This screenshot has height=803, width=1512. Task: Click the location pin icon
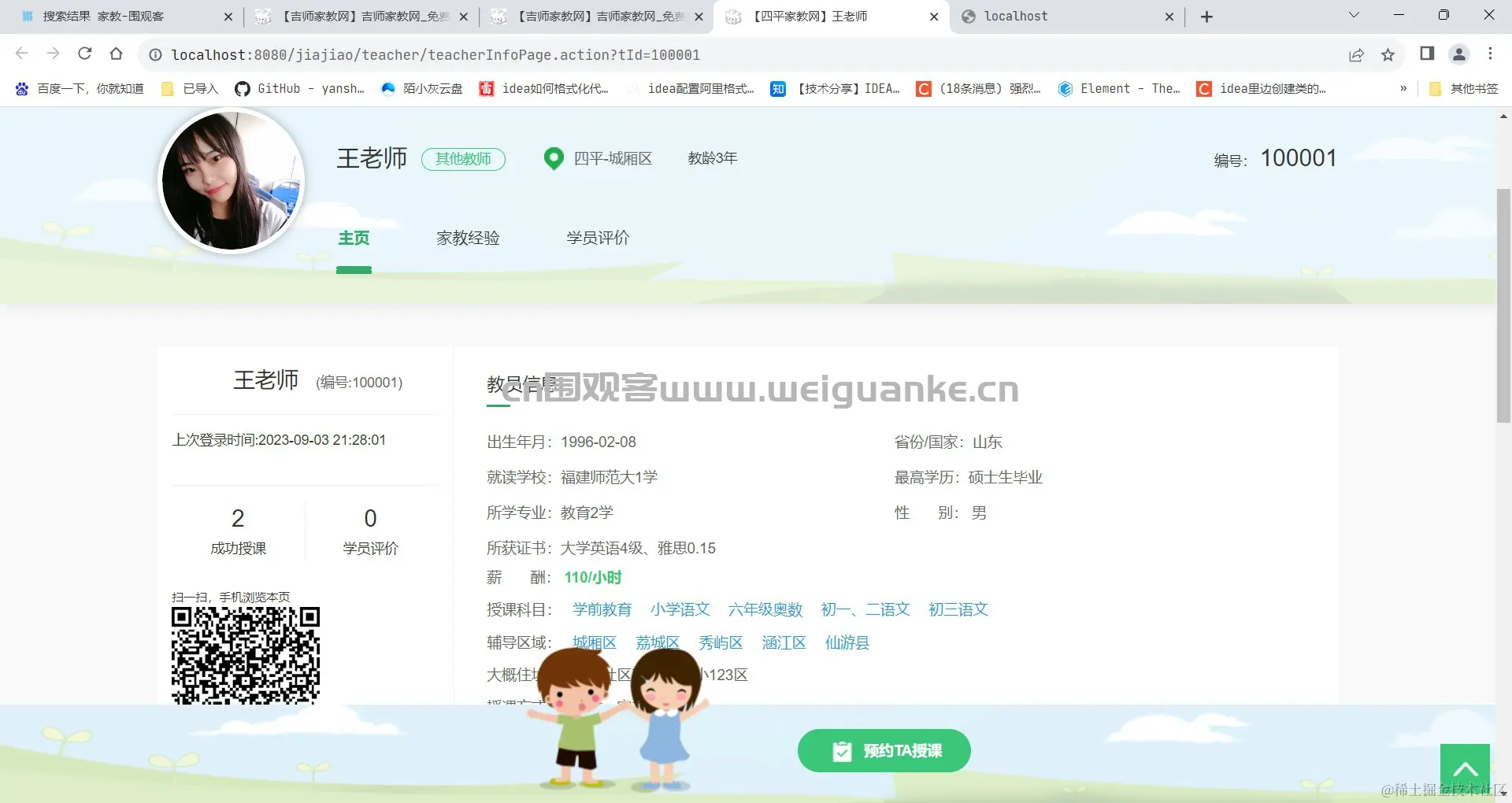[554, 159]
